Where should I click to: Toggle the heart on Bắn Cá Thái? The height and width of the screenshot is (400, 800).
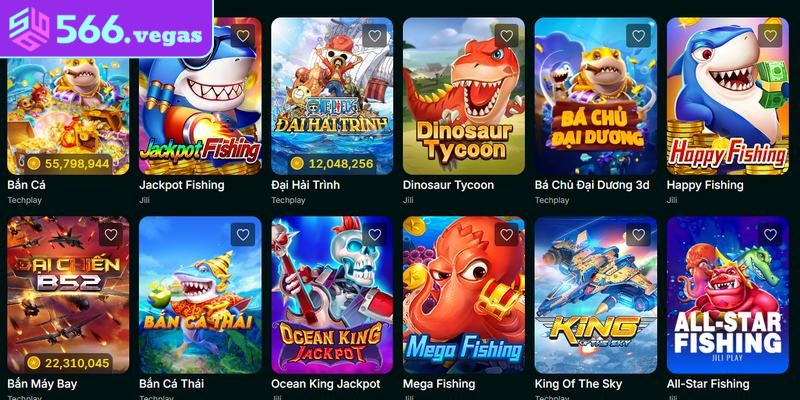coord(243,235)
